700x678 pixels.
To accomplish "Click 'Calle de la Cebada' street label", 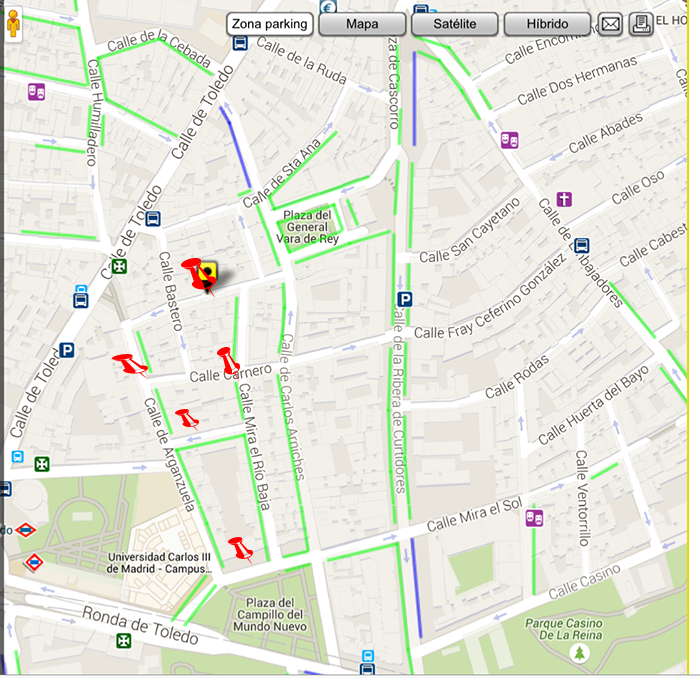I will coord(159,47).
